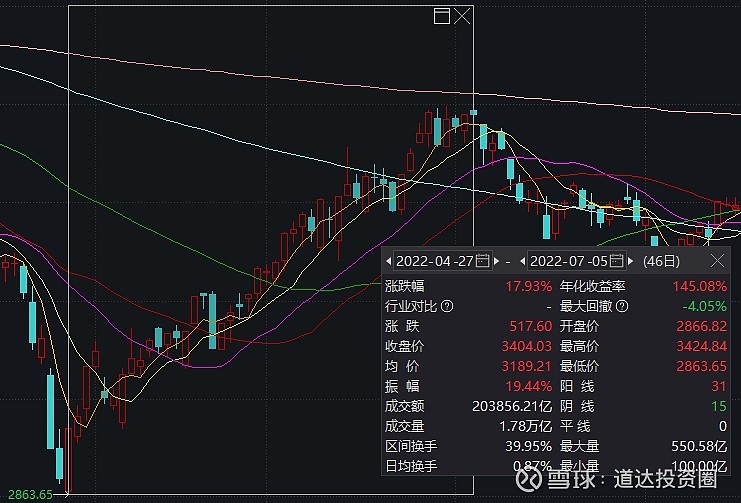Open calendar picker for start date 2022-04-27

[x=483, y=260]
